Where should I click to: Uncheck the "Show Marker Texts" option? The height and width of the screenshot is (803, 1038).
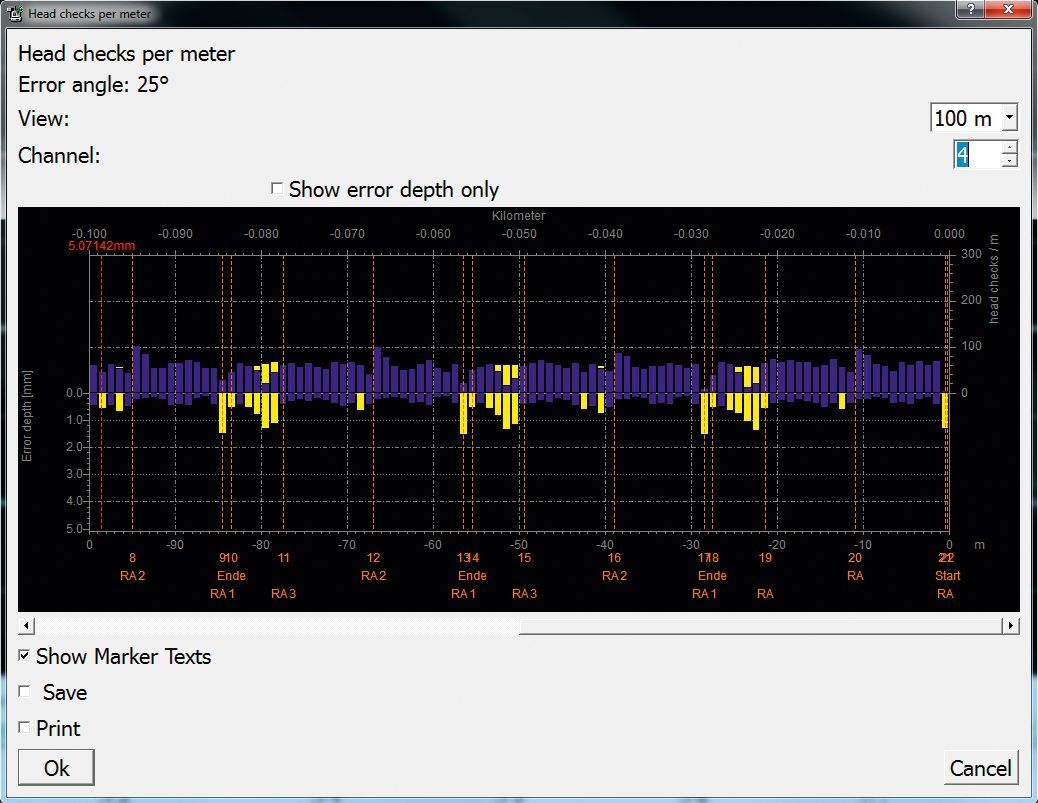pos(25,657)
